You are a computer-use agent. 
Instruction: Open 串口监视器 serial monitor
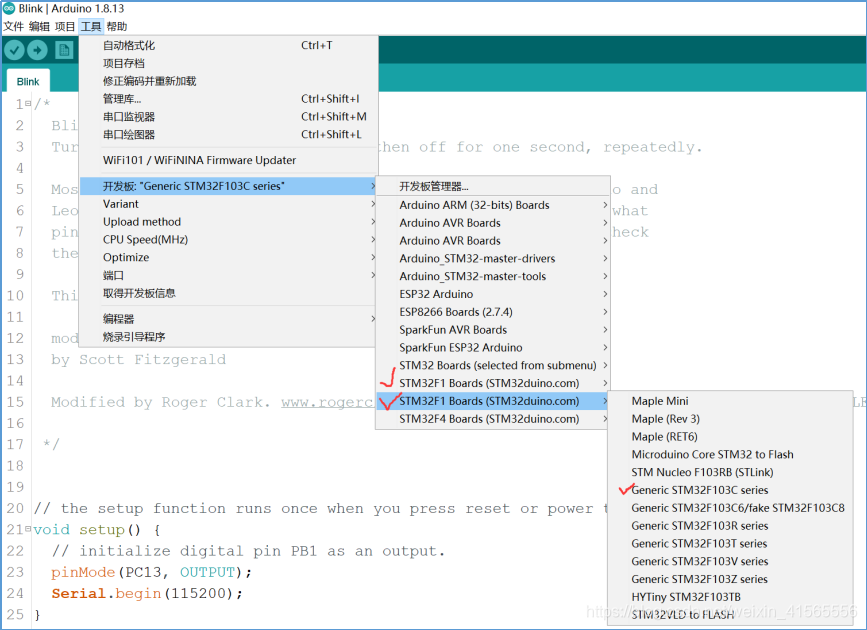[229, 116]
